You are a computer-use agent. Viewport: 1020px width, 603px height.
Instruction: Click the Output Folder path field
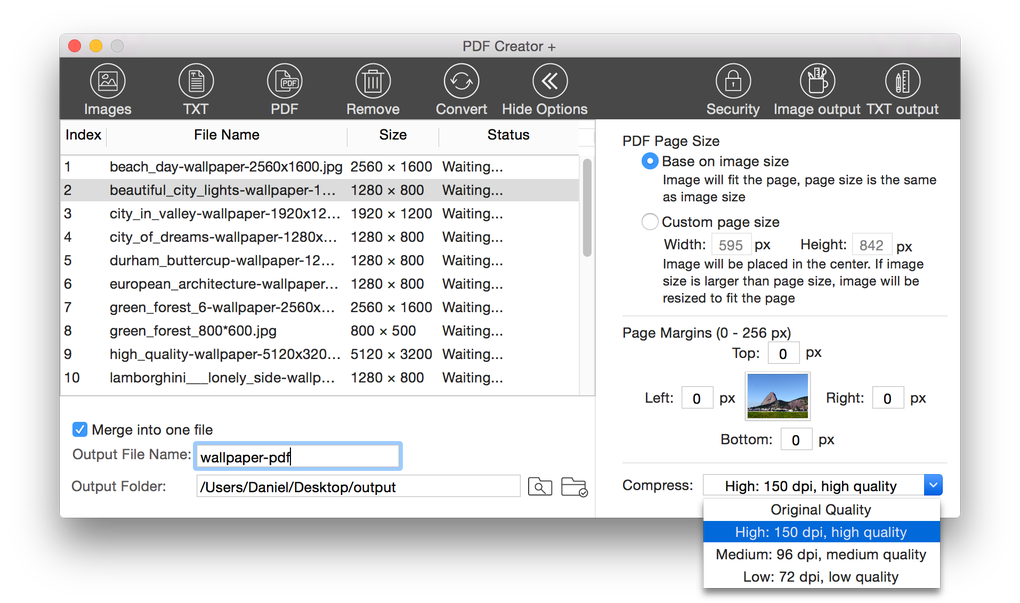[358, 487]
